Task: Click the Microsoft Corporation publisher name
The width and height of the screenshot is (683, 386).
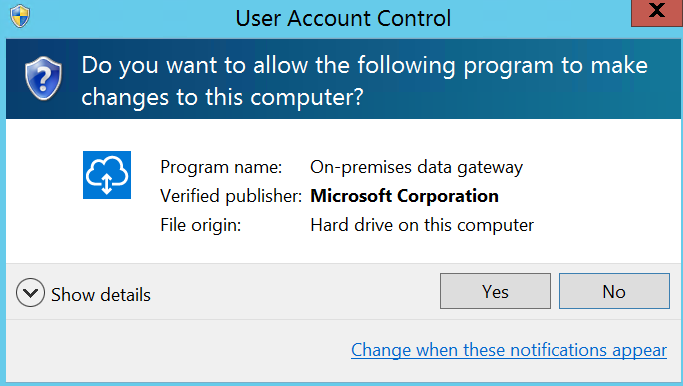Action: pos(404,196)
